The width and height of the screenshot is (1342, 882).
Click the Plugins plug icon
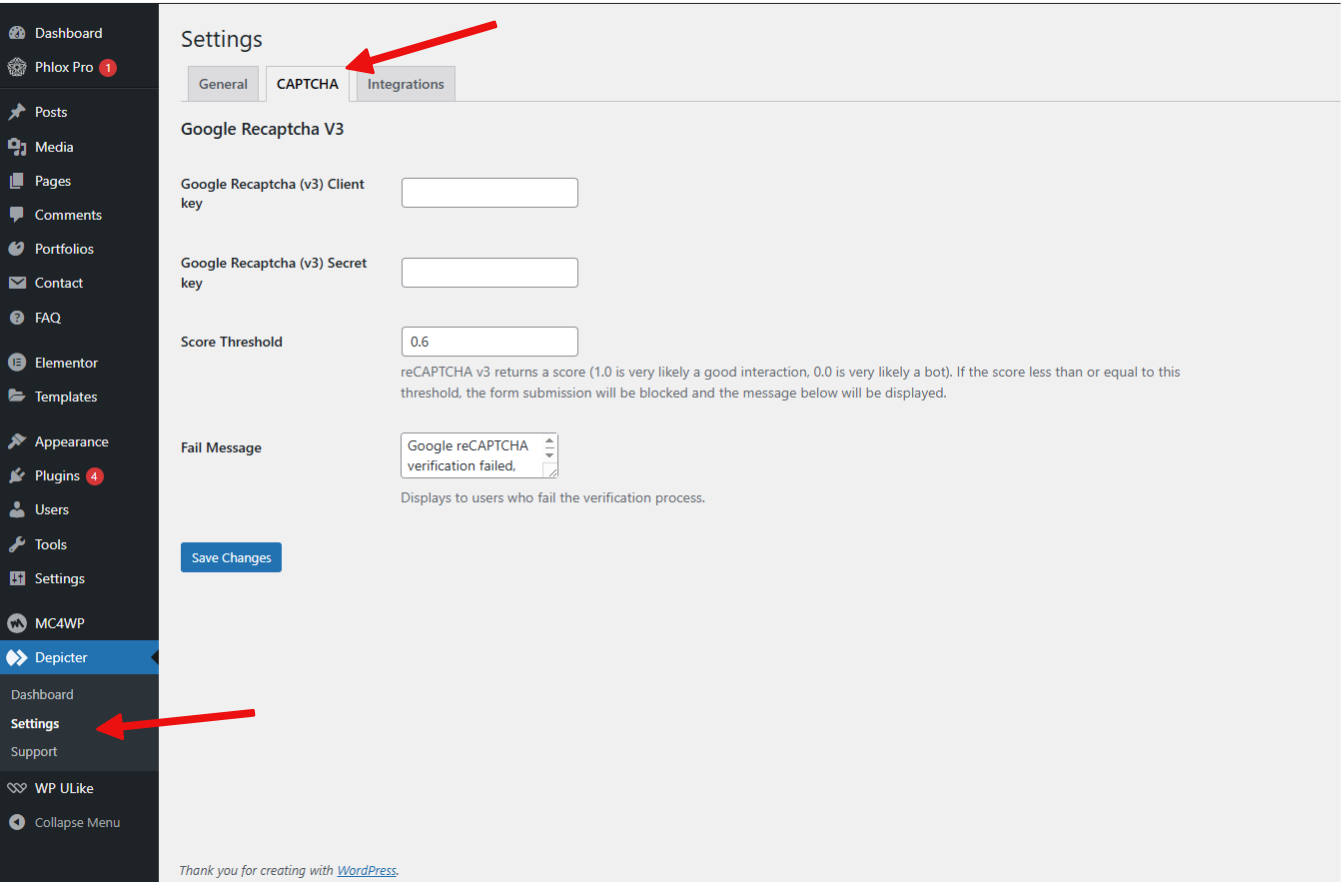[x=16, y=476]
